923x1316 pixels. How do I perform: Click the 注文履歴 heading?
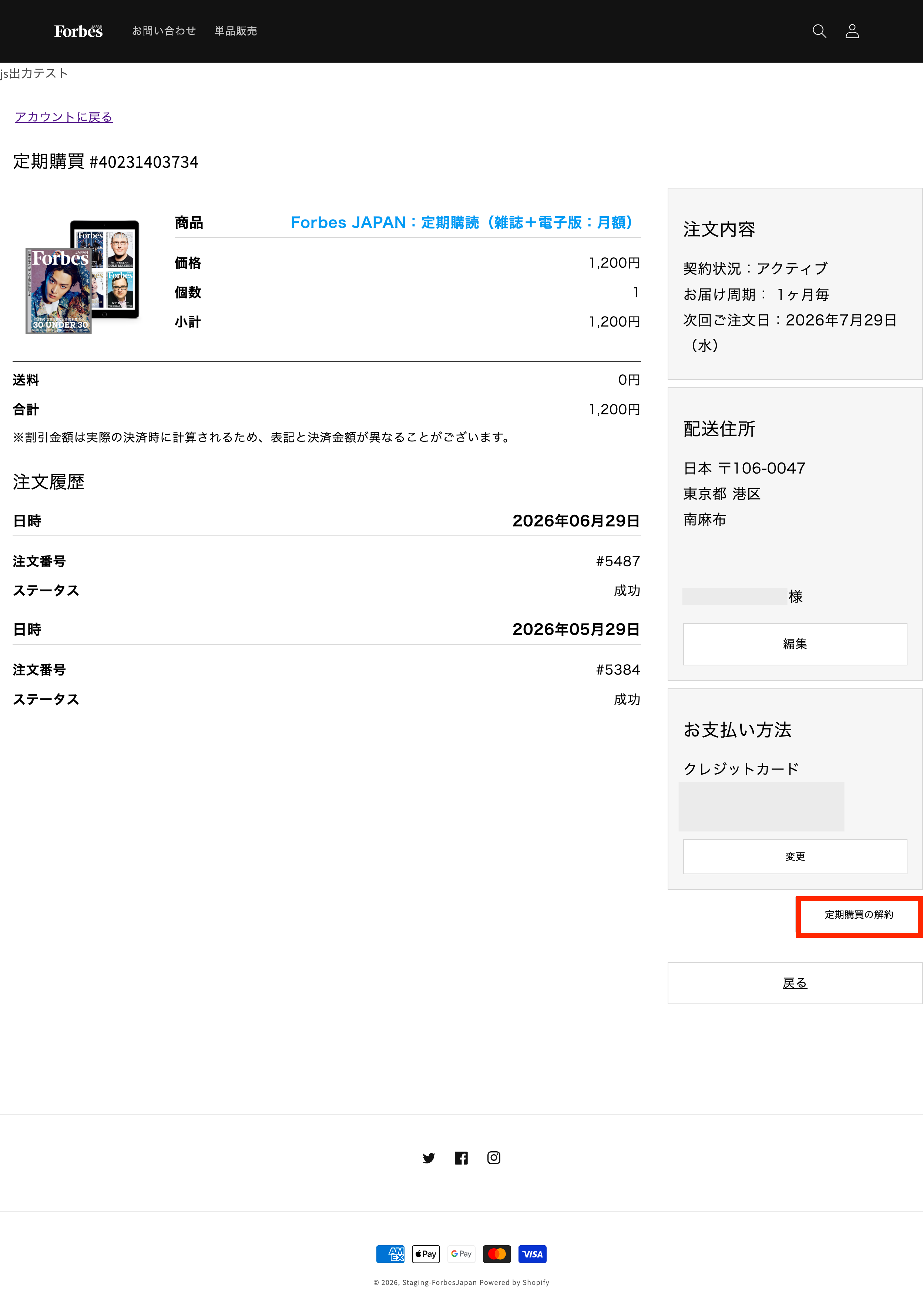click(49, 482)
